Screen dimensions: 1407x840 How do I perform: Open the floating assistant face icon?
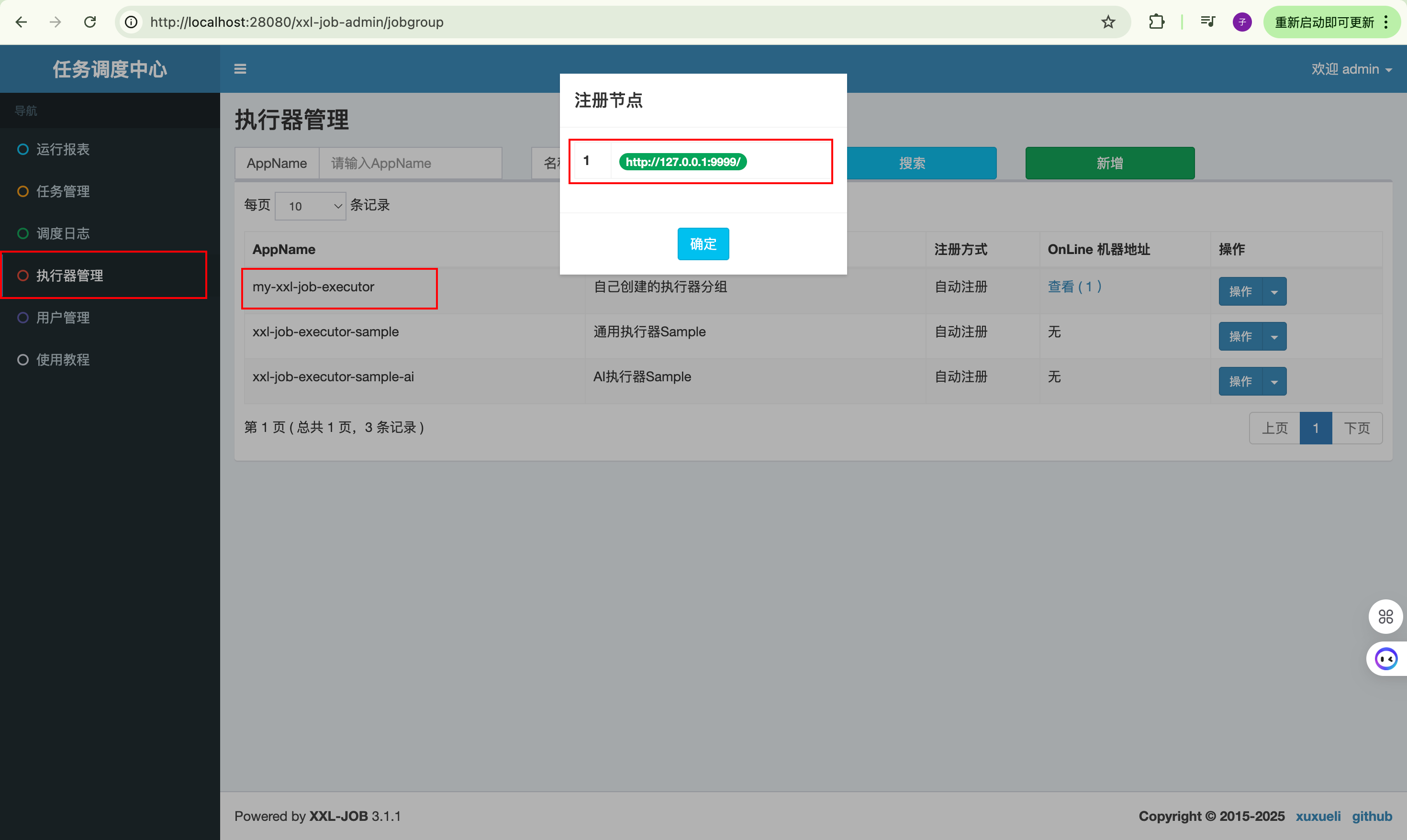tap(1386, 659)
